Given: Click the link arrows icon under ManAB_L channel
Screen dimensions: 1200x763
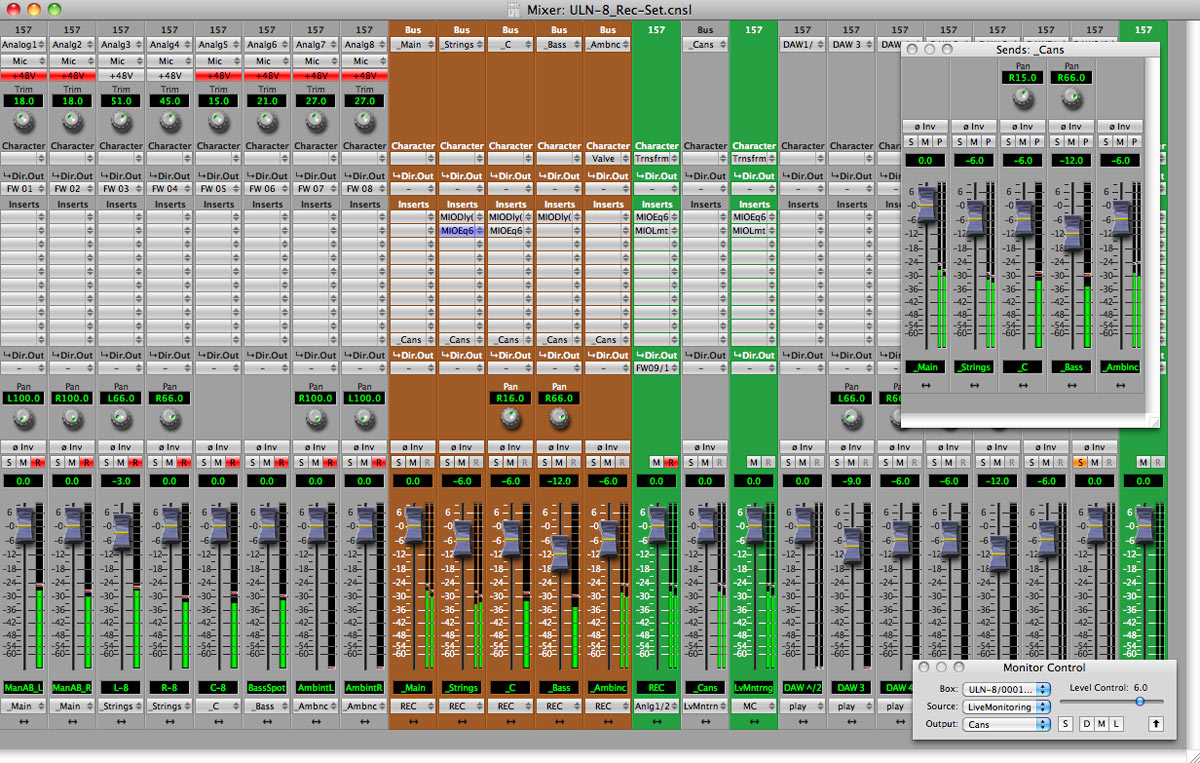Looking at the screenshot, I should (24, 721).
